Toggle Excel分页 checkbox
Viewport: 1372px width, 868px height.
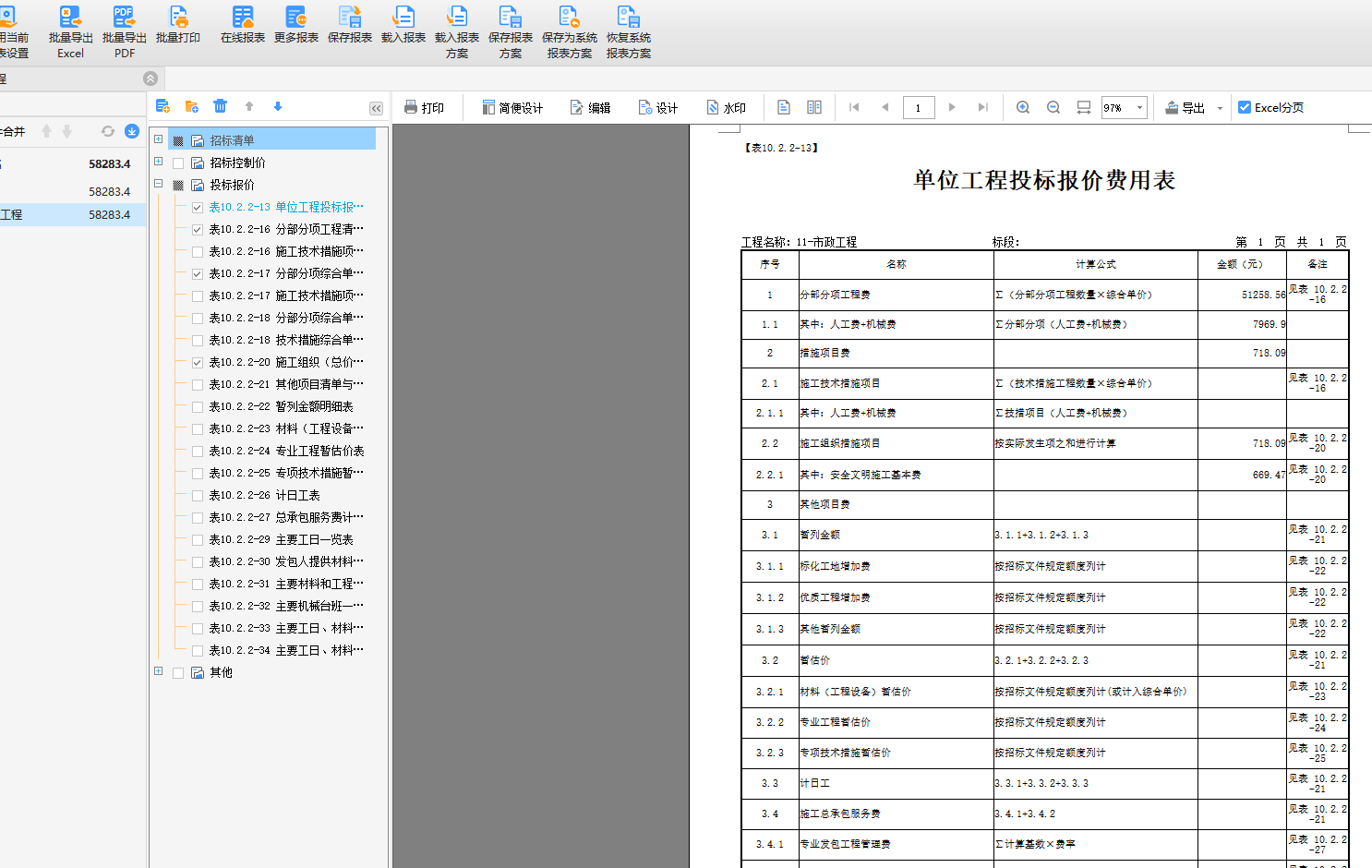[x=1245, y=107]
